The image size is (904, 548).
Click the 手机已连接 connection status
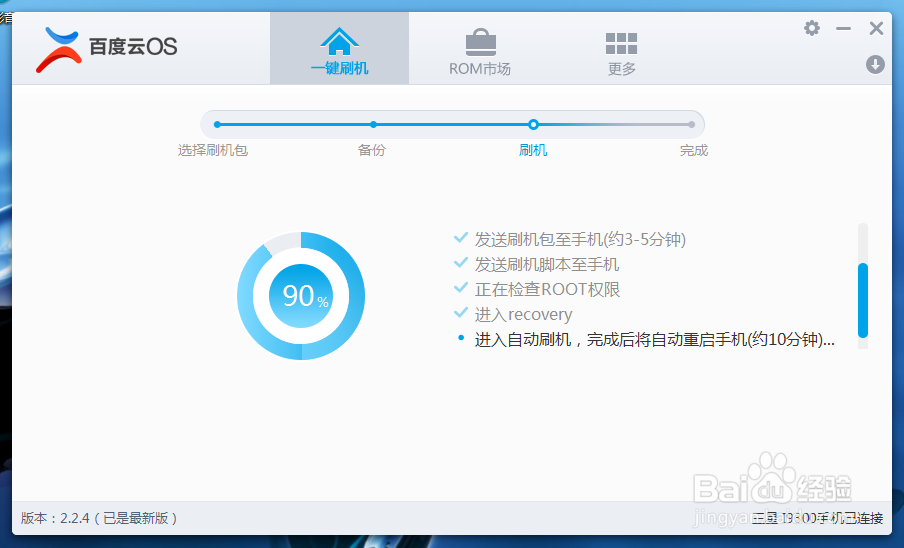pos(817,518)
